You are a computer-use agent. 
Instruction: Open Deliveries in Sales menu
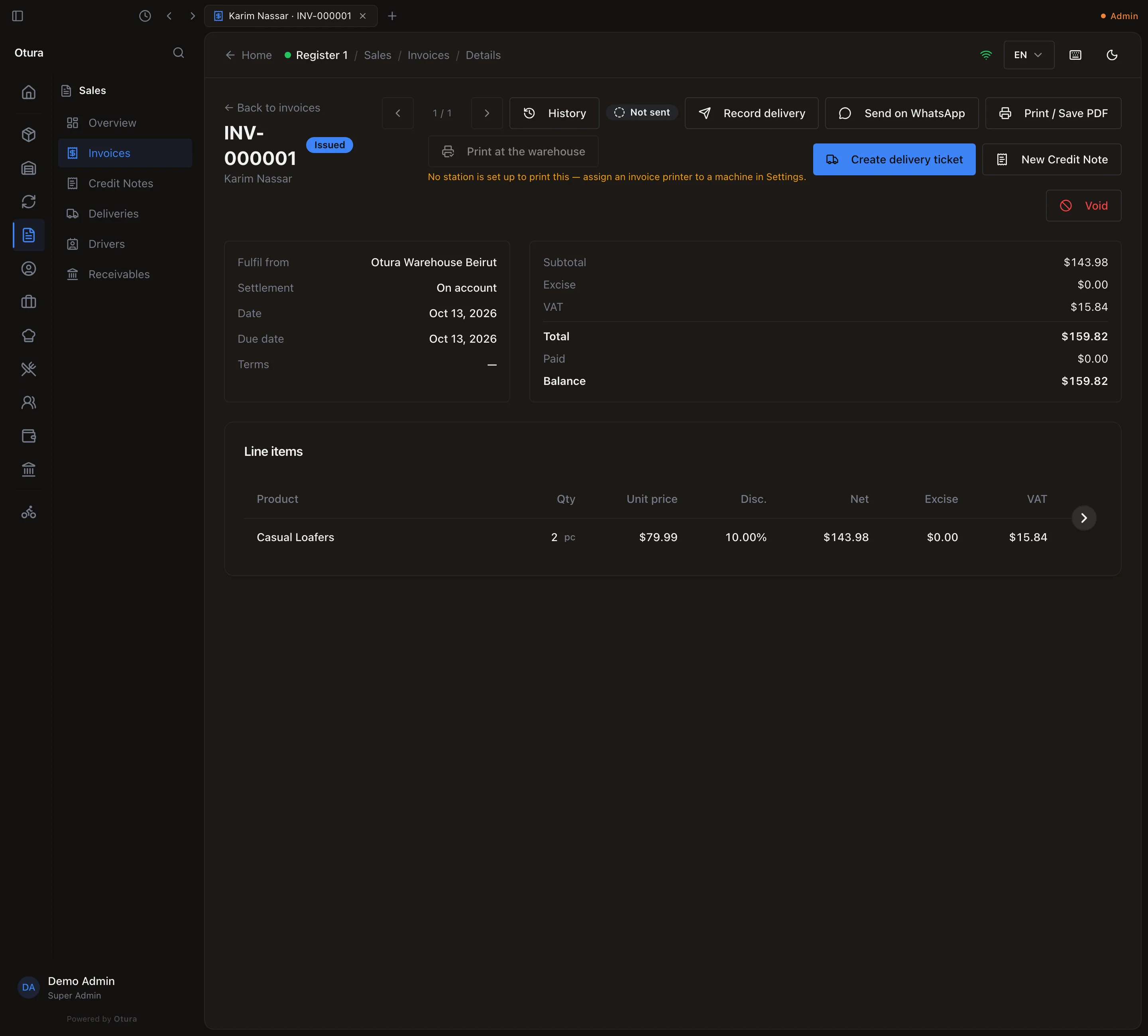coord(125,214)
